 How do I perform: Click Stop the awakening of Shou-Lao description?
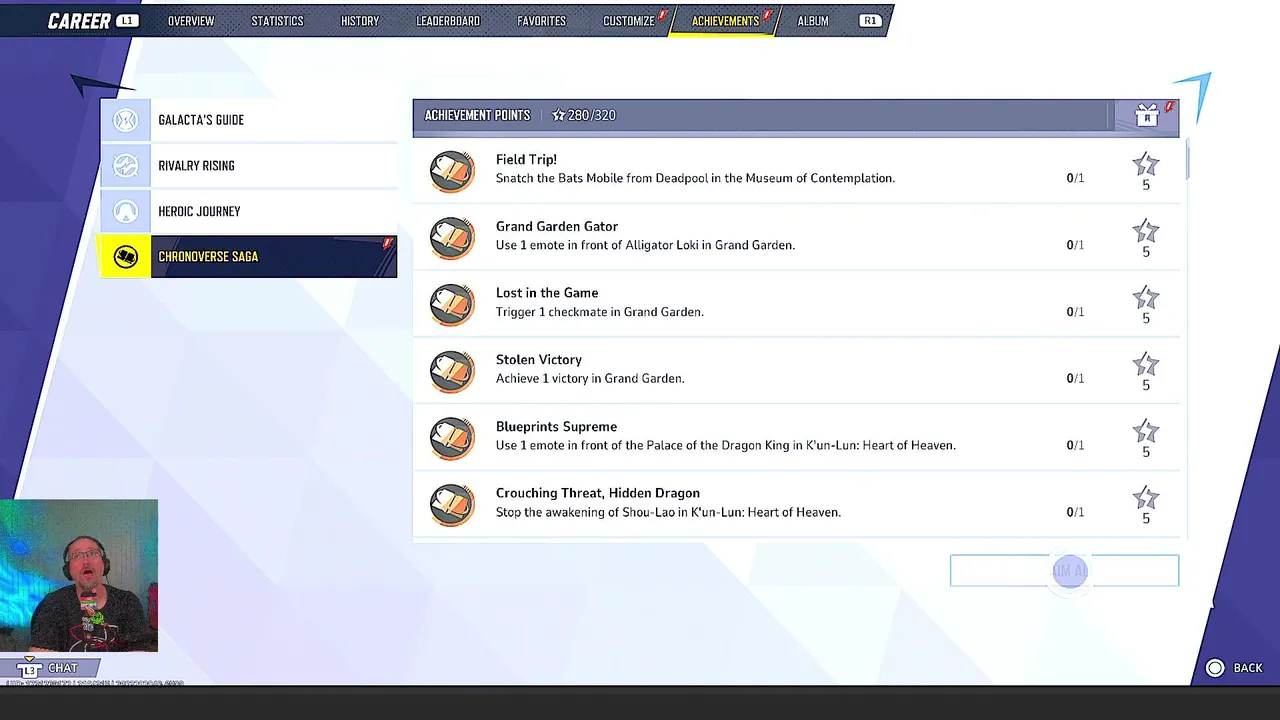(668, 512)
